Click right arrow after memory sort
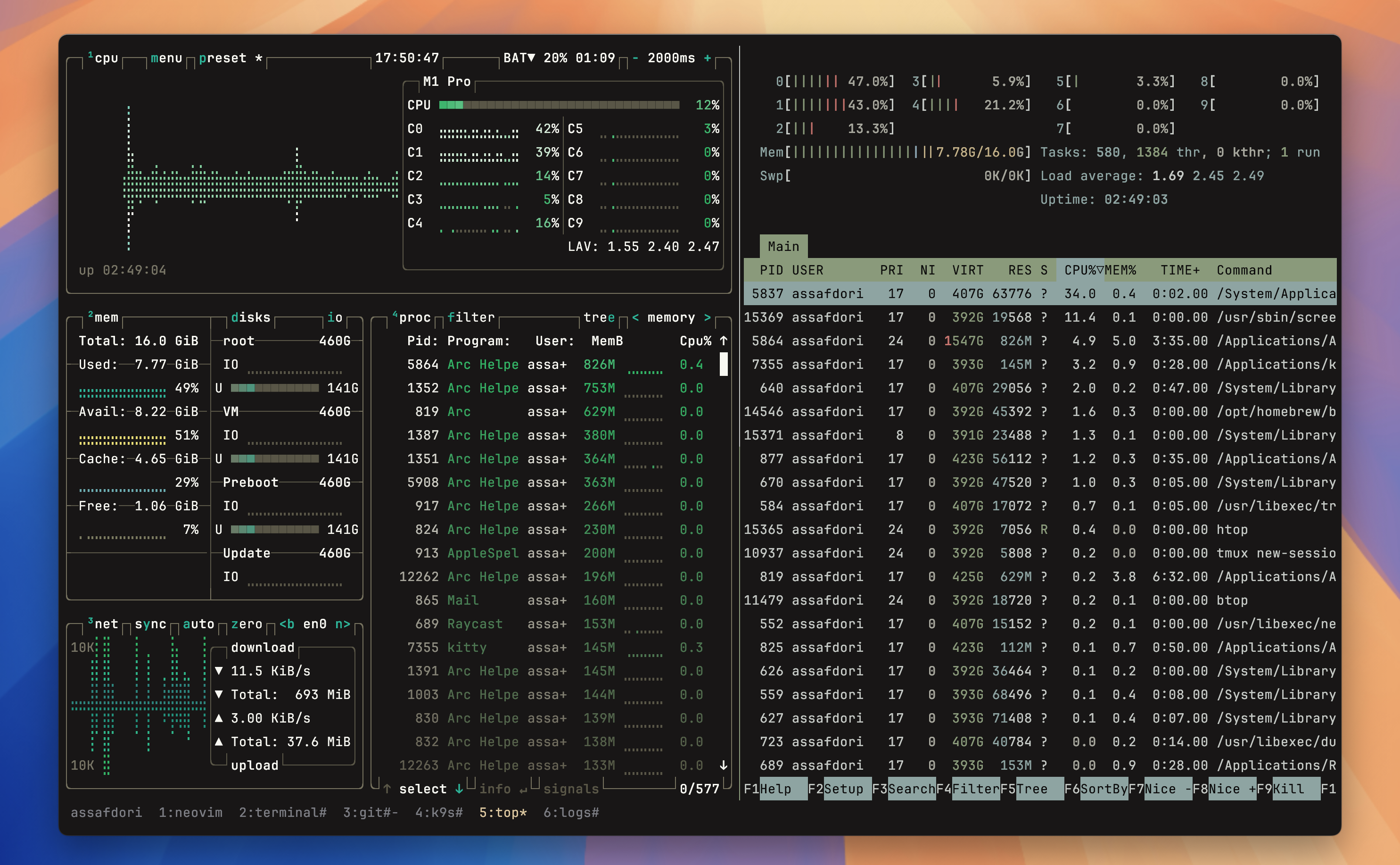The width and height of the screenshot is (1400, 865). coord(708,317)
